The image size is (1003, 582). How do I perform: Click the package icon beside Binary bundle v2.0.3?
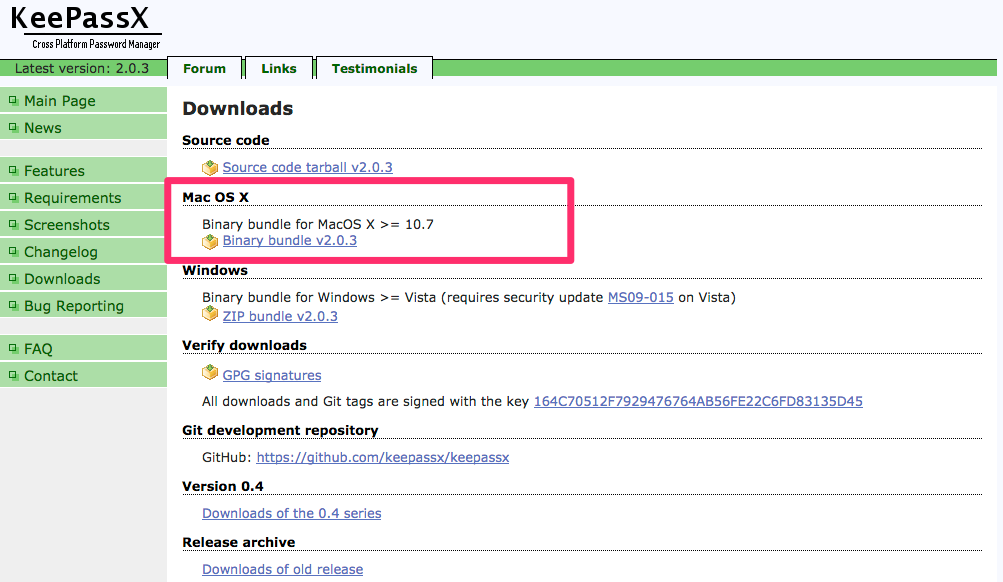tap(210, 242)
